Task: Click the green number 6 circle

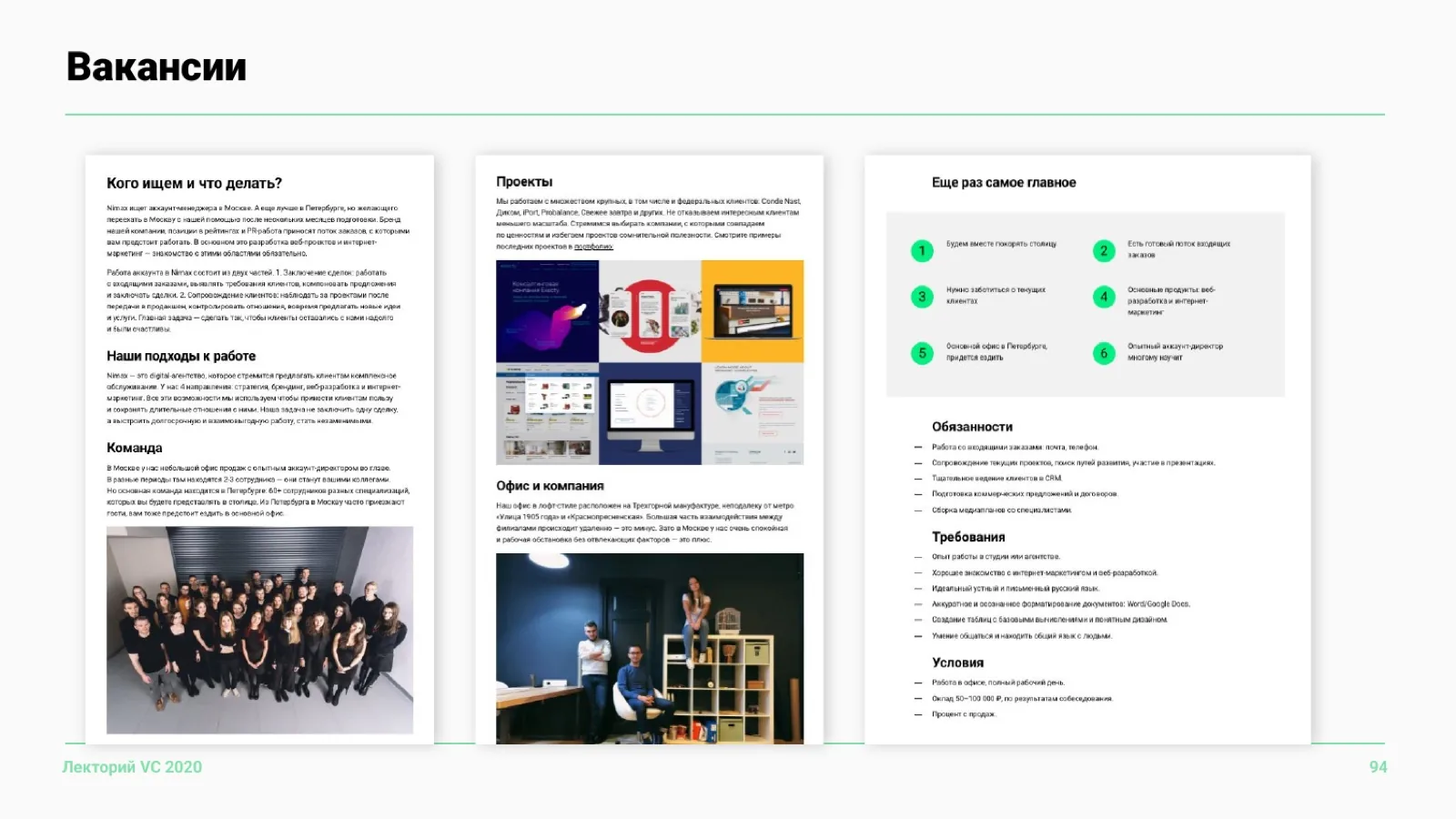Action: [1104, 353]
